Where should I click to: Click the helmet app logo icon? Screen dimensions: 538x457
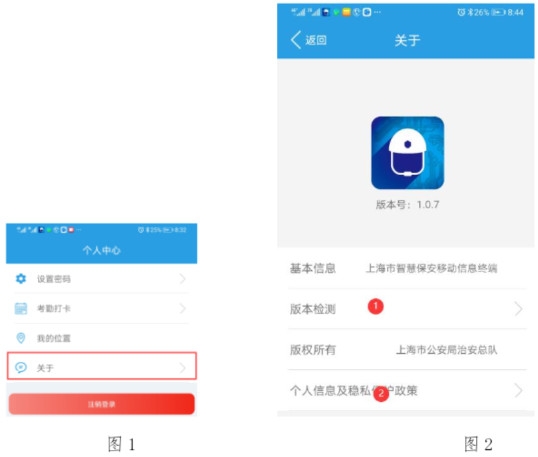click(x=407, y=153)
